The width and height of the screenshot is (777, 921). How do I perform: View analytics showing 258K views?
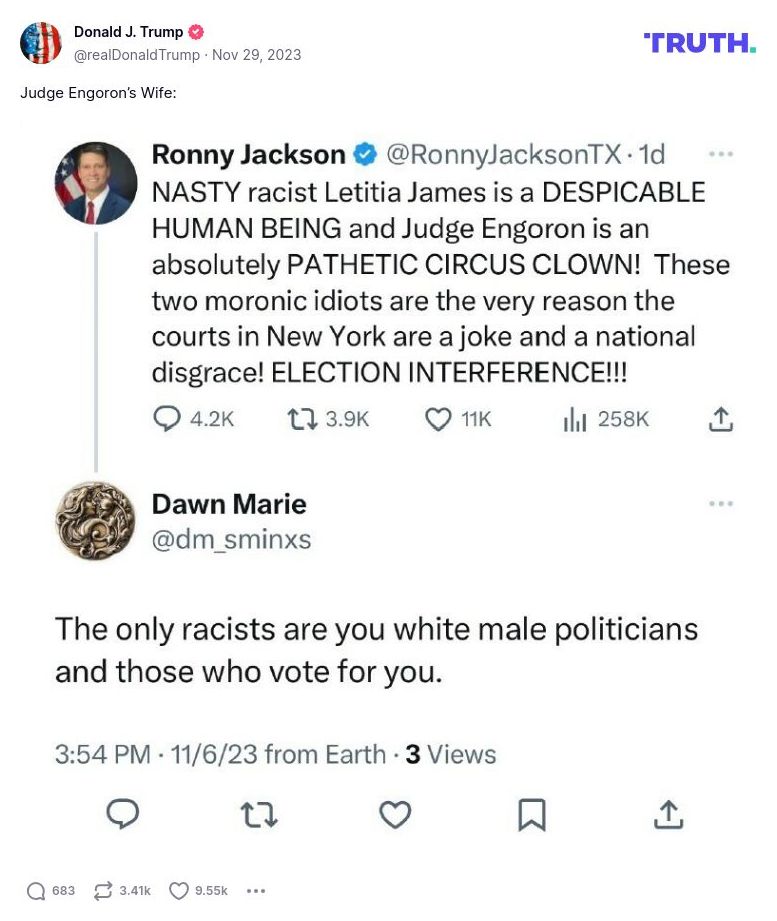point(576,419)
